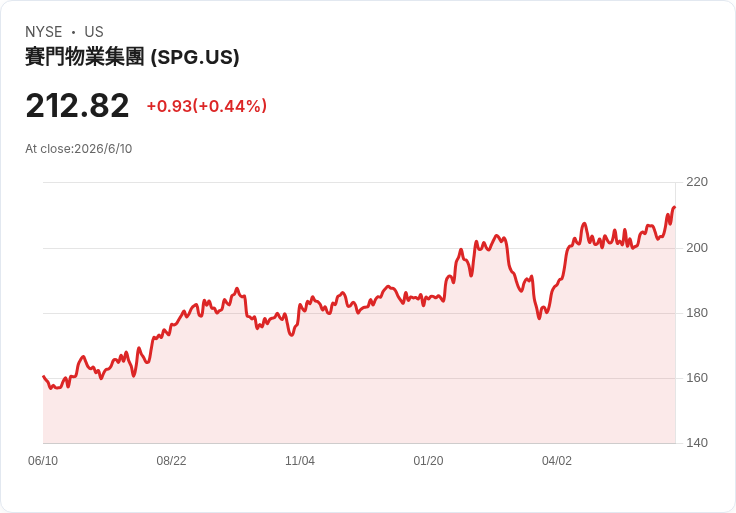Click the 01/20 date axis label
The width and height of the screenshot is (736, 513).
pyautogui.click(x=428, y=461)
